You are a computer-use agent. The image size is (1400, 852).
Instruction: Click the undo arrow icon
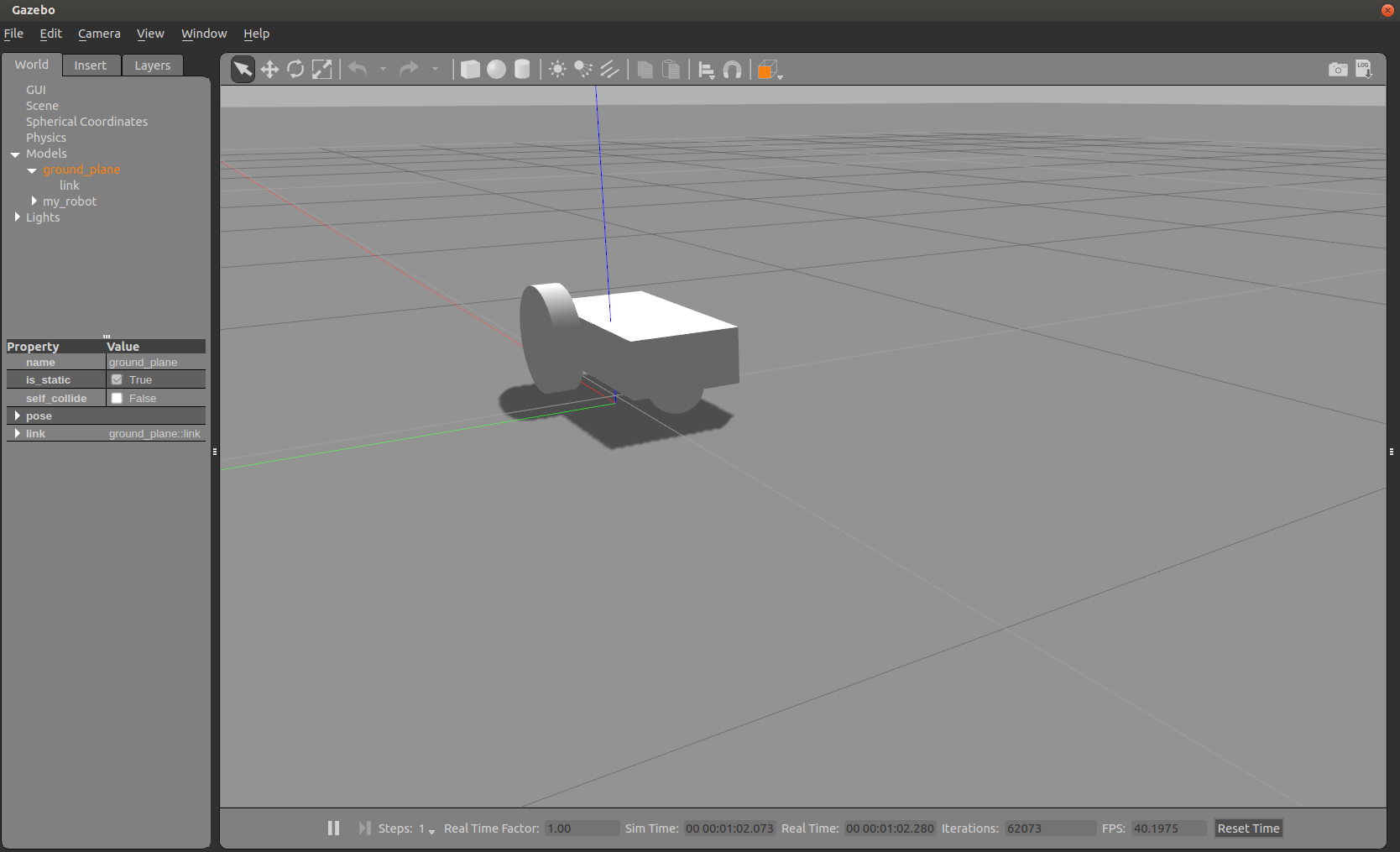click(x=358, y=69)
